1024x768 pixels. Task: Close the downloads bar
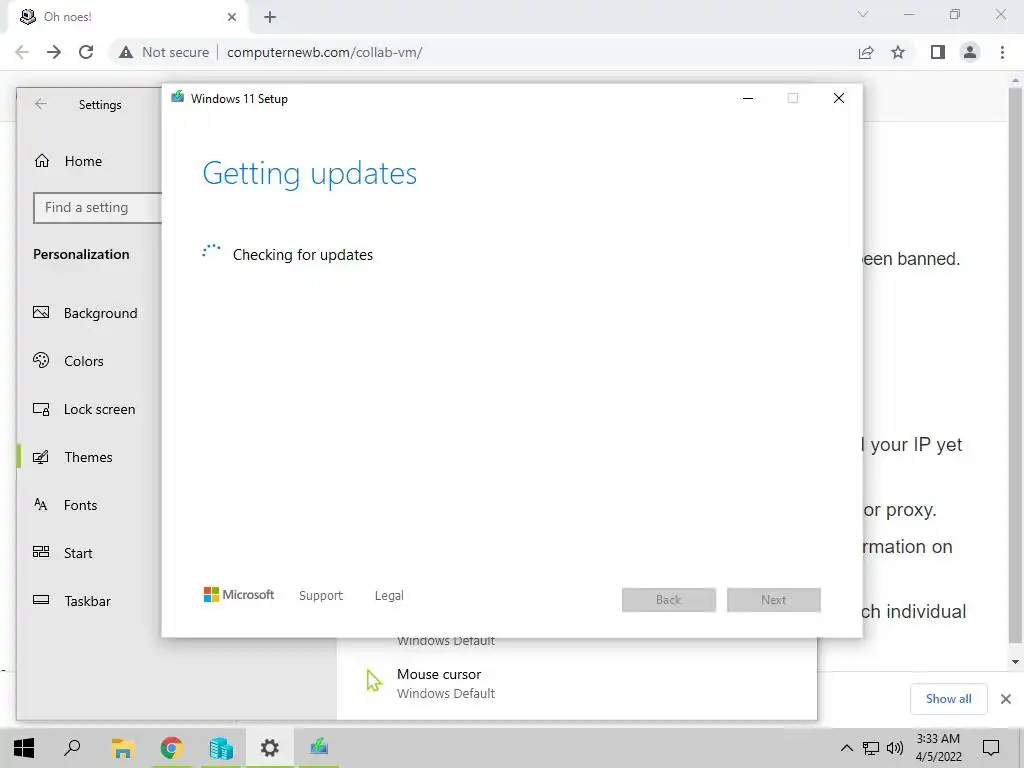1006,699
